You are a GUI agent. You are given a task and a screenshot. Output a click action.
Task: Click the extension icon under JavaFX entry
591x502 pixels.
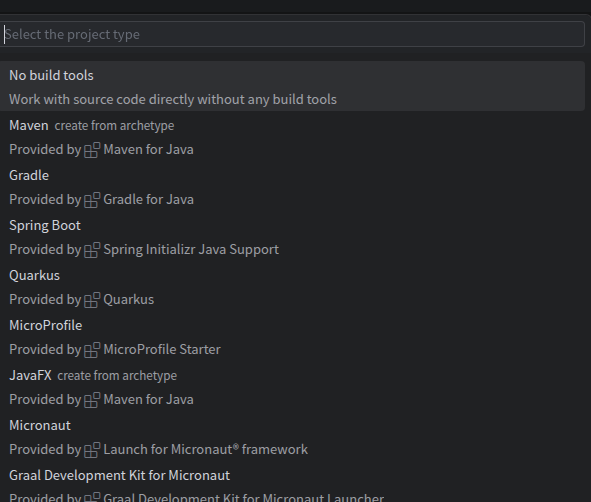point(92,400)
